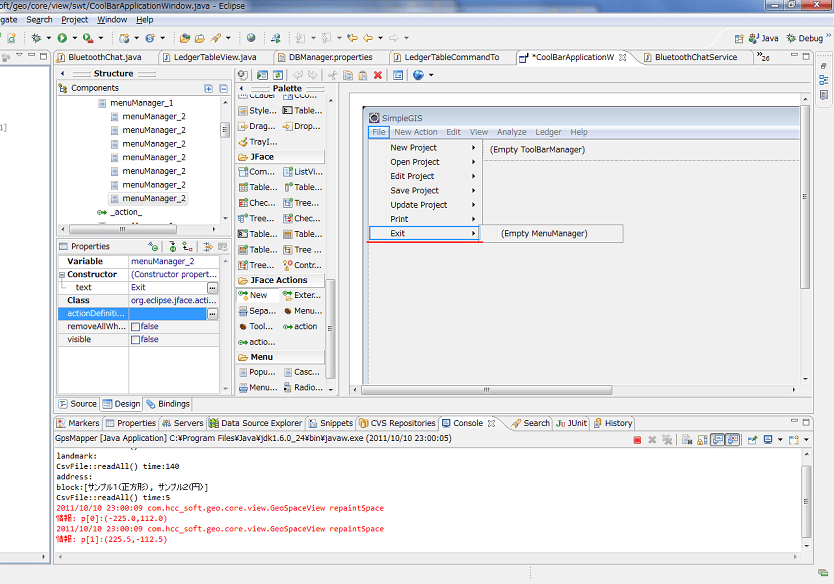The image size is (834, 584).
Task: Switch to the Source tab
Action: click(x=78, y=404)
